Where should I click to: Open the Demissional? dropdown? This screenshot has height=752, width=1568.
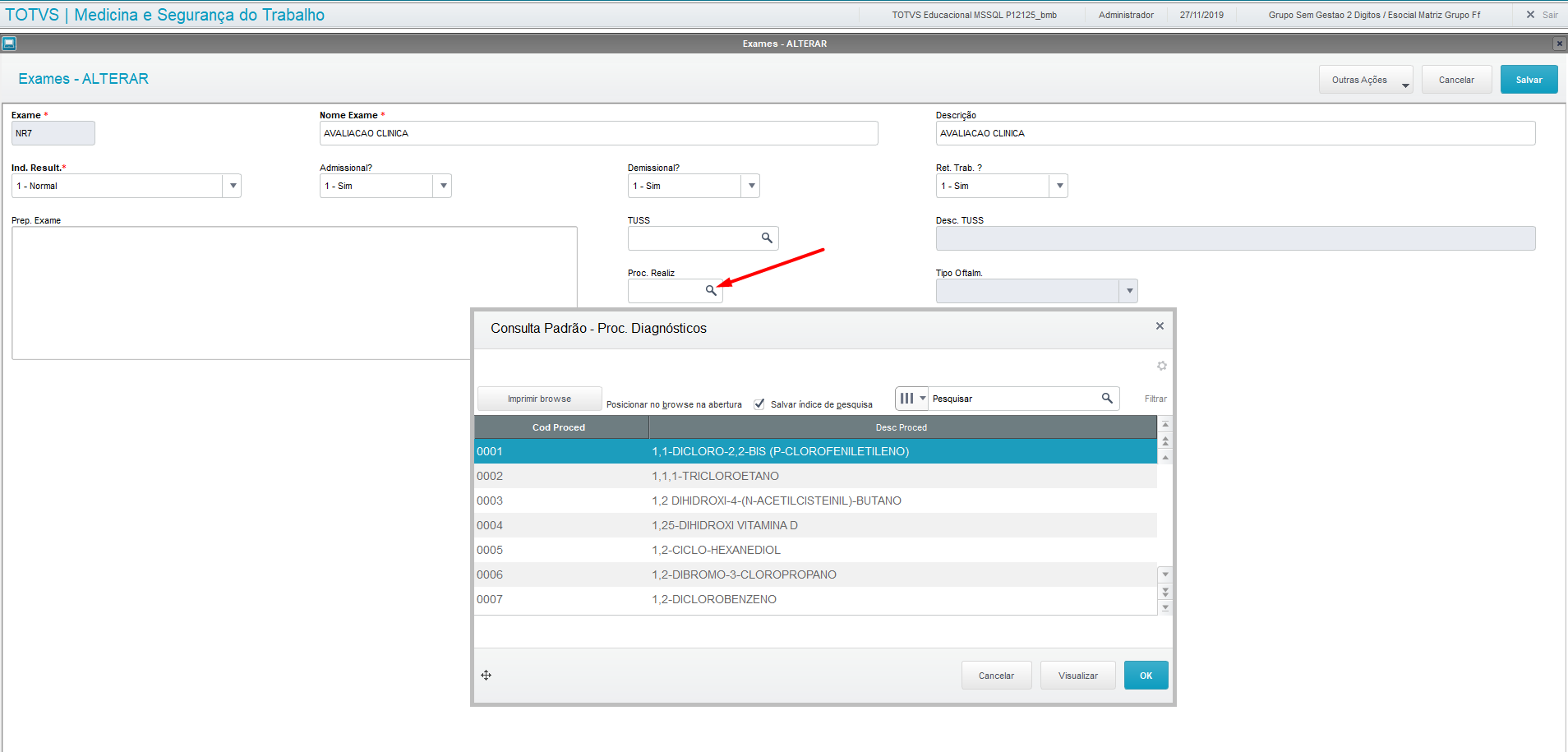[751, 186]
